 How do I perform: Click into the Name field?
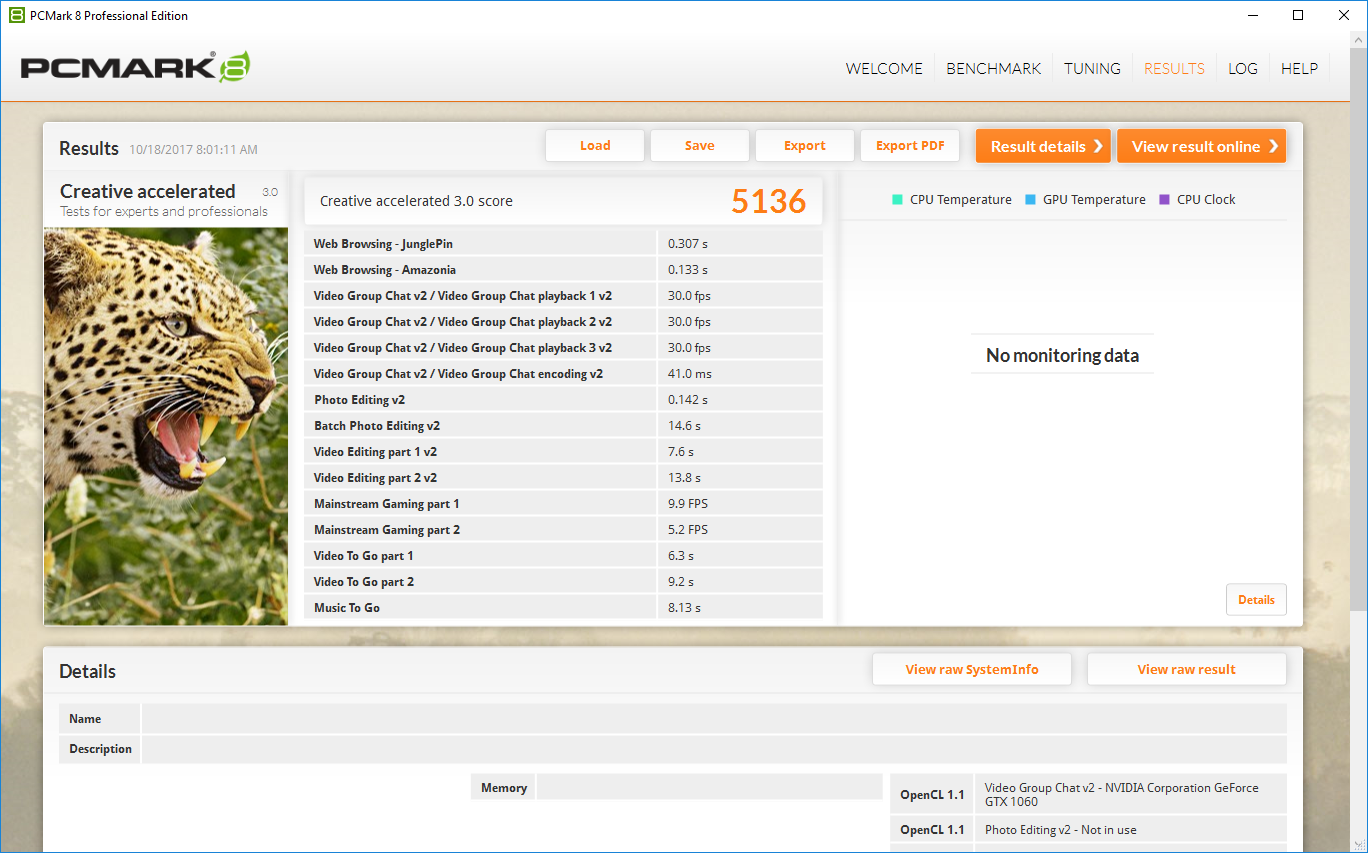click(x=713, y=719)
